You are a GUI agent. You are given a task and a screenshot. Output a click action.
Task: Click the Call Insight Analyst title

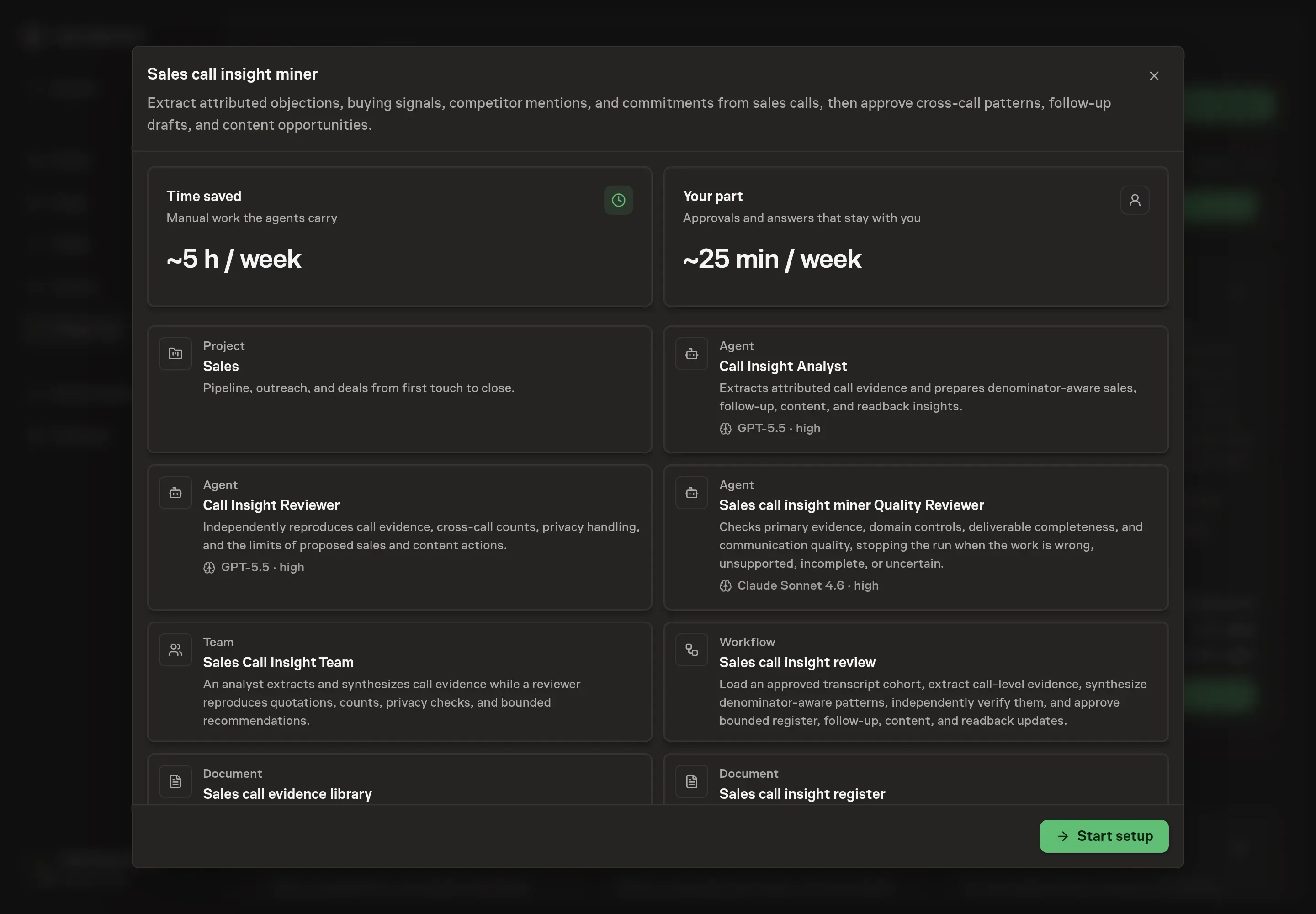(783, 367)
